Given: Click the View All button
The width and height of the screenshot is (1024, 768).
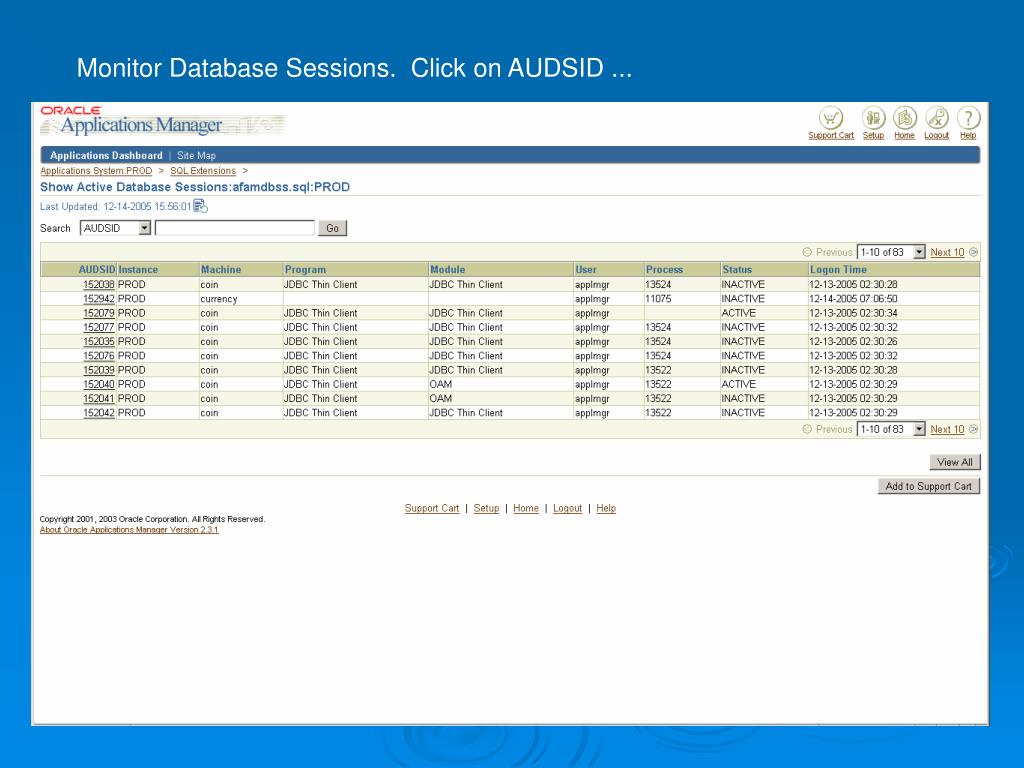Looking at the screenshot, I should (955, 462).
